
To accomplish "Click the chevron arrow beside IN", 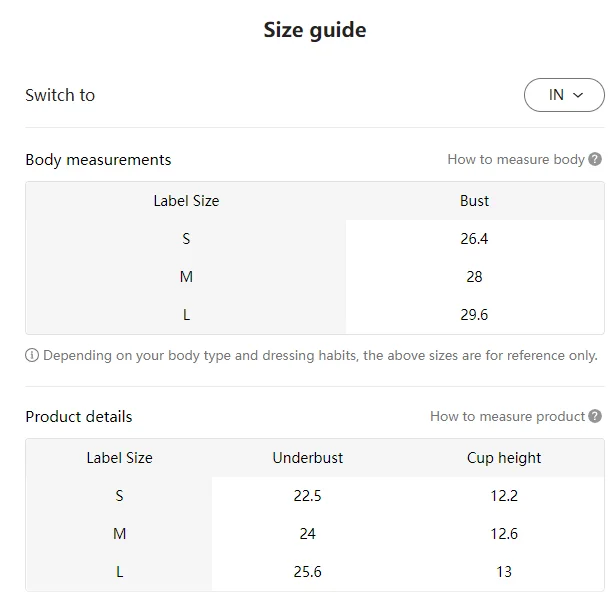I will [x=579, y=95].
